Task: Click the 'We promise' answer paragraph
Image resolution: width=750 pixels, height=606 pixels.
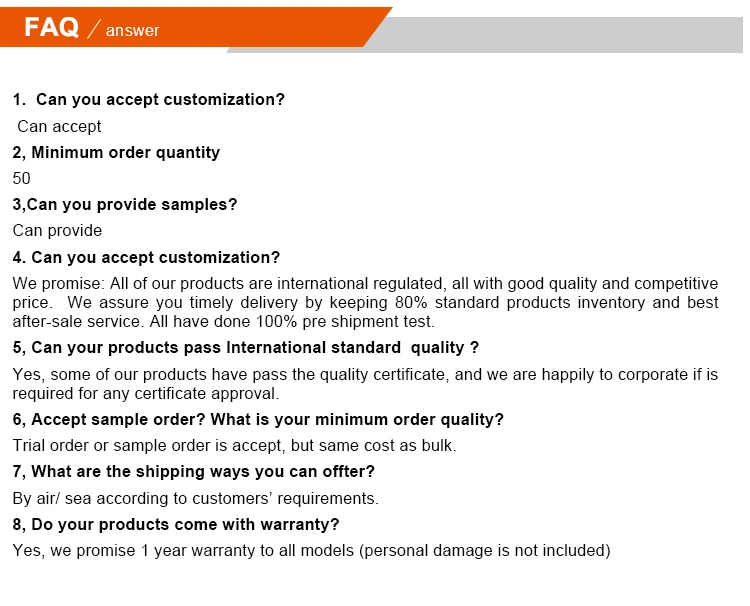Action: tap(365, 302)
